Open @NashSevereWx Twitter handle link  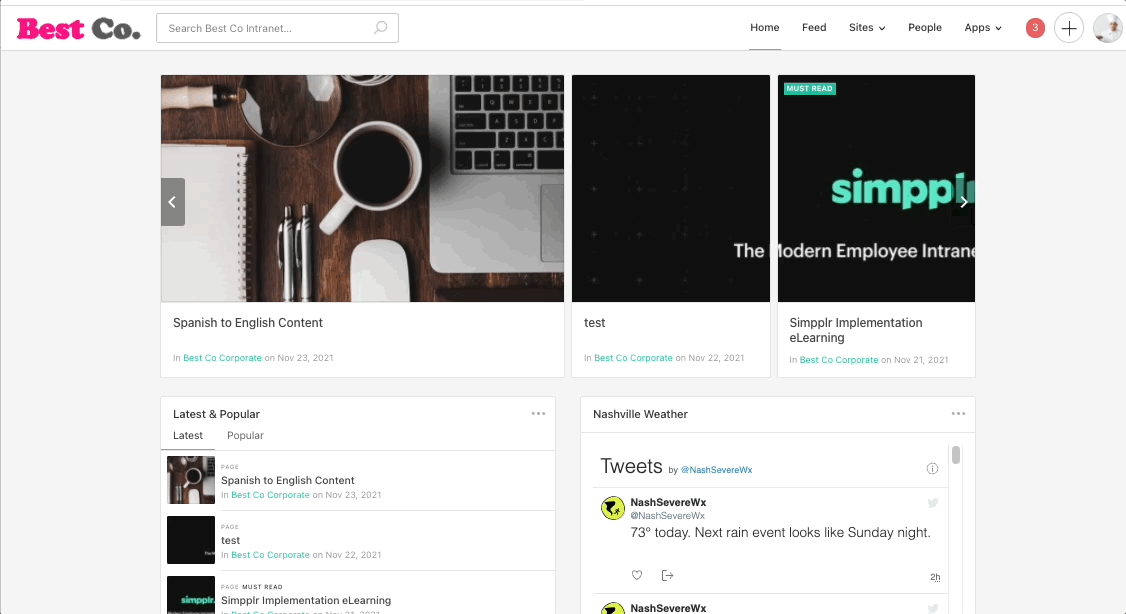[x=717, y=470]
